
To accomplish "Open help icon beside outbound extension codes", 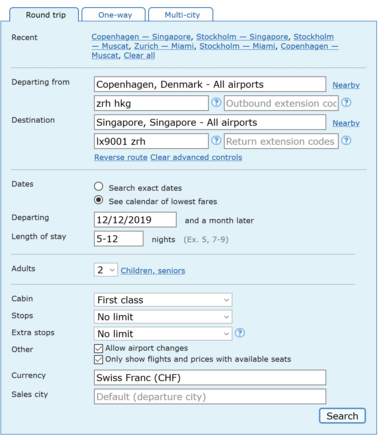I will 346,102.
